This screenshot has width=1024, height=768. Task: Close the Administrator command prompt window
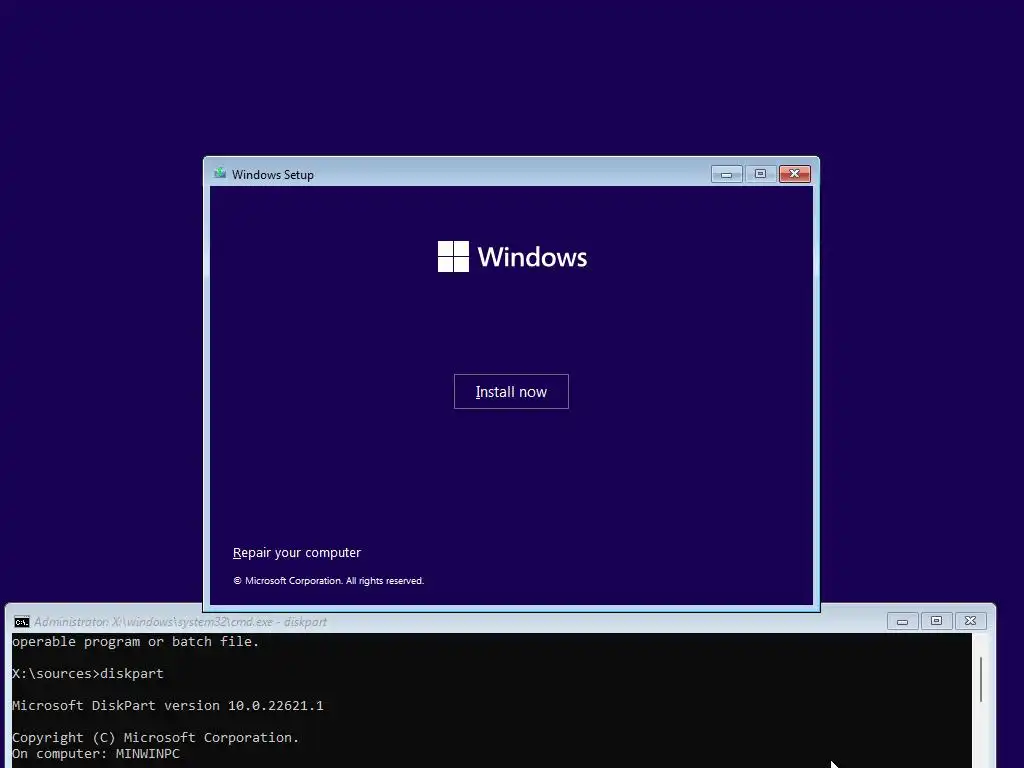point(970,621)
